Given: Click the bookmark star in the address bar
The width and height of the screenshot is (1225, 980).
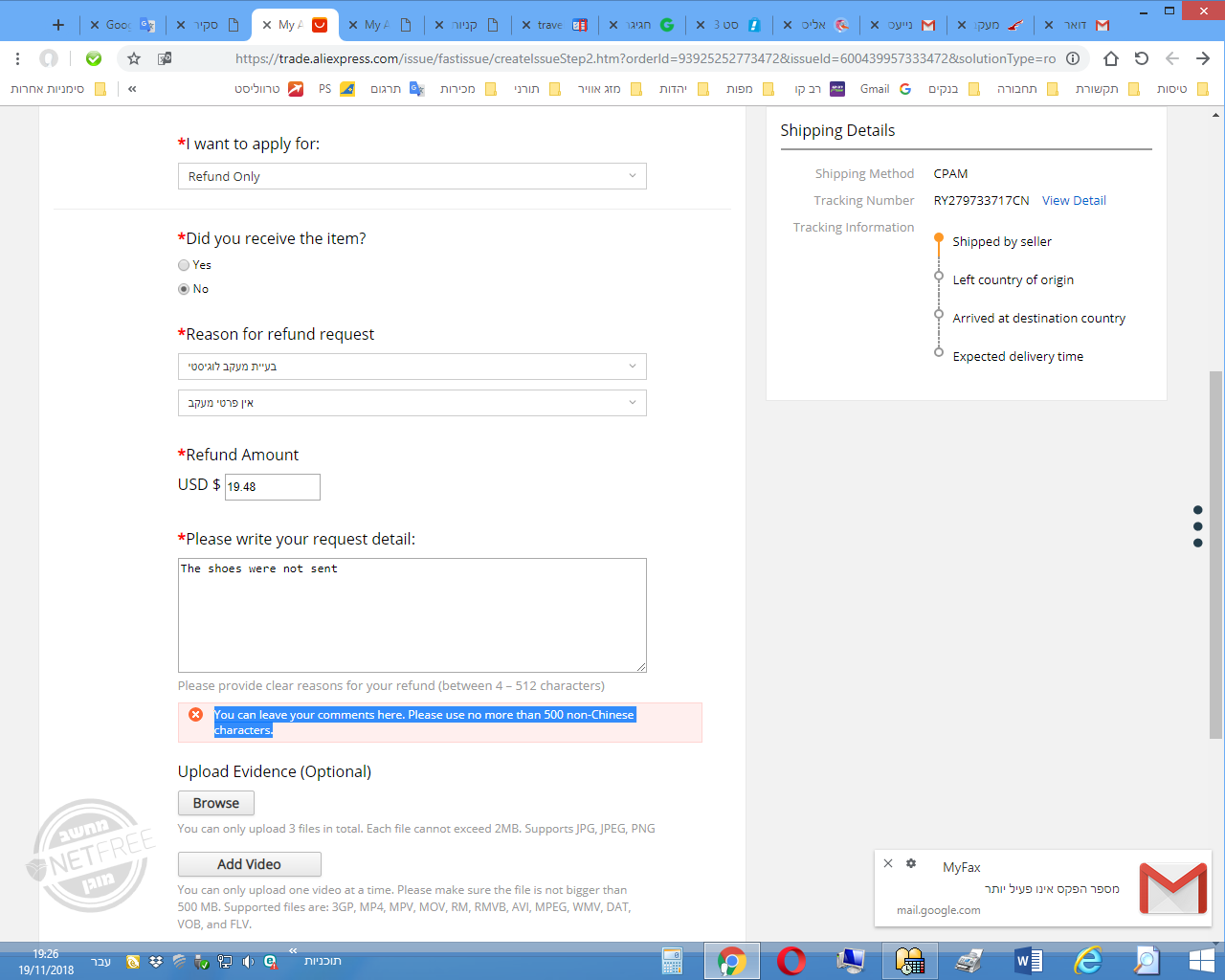Looking at the screenshot, I should coord(133,58).
